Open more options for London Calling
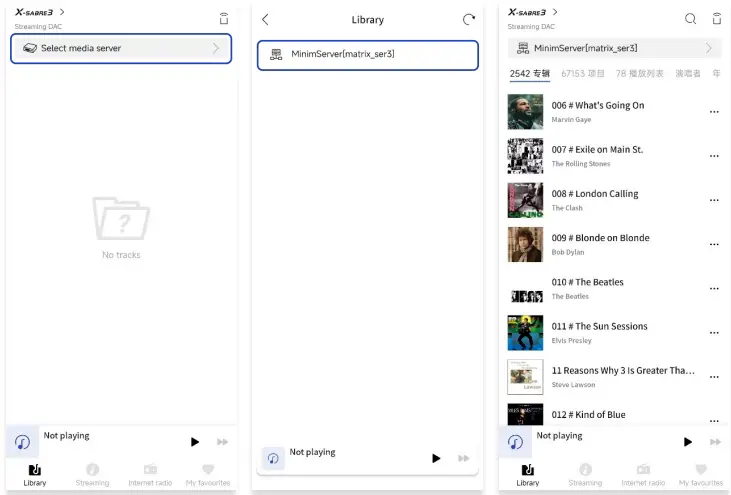 [x=714, y=200]
